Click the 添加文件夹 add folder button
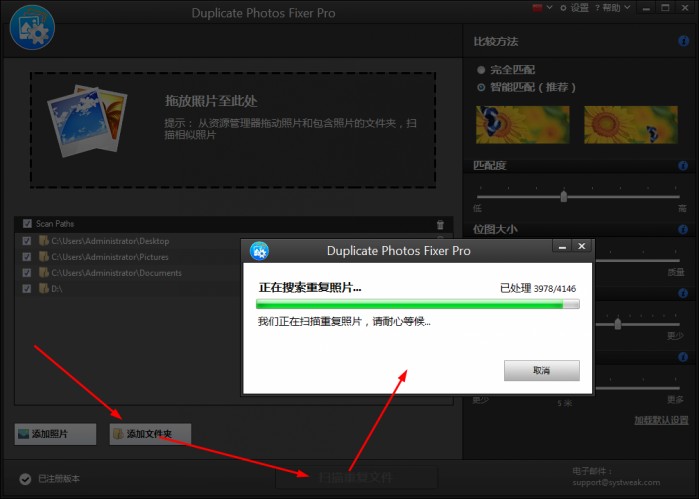Screen dimensions: 699x499 point(150,434)
